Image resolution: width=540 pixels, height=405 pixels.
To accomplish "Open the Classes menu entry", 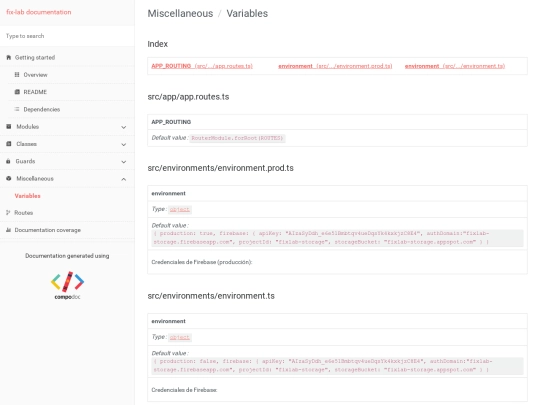I will pyautogui.click(x=27, y=144).
